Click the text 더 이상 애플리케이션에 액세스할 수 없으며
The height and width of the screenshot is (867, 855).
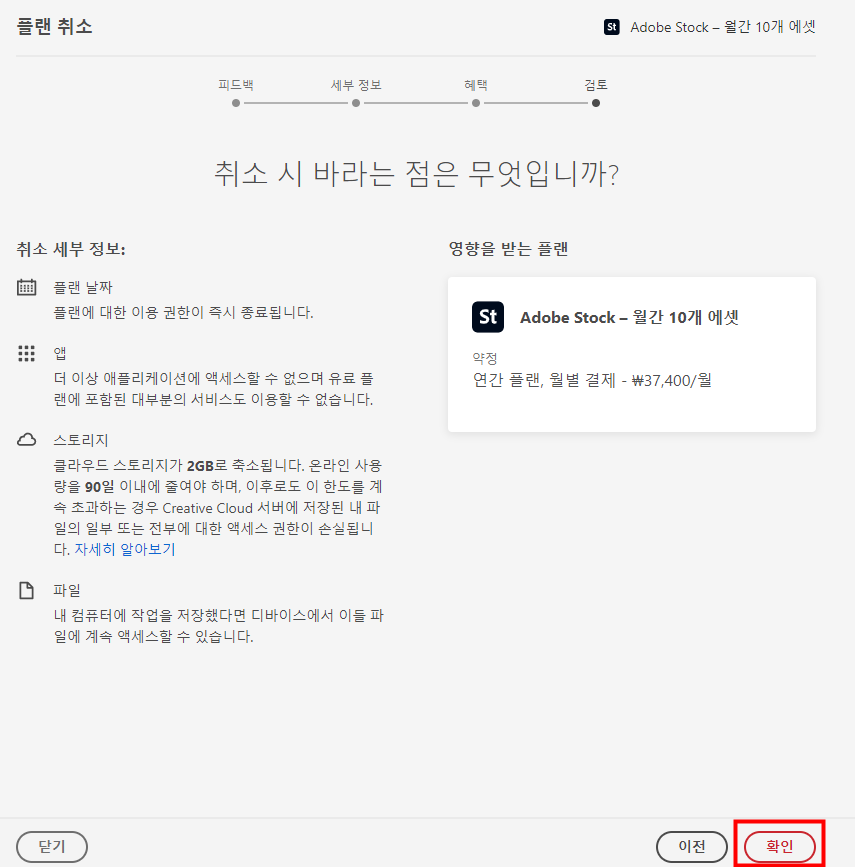tap(188, 379)
